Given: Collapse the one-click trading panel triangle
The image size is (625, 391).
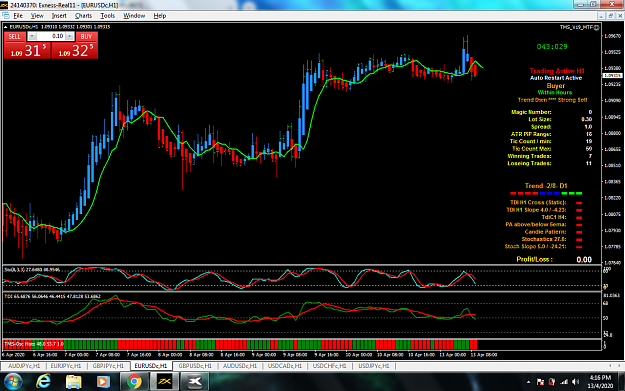Looking at the screenshot, I should click(6, 27).
